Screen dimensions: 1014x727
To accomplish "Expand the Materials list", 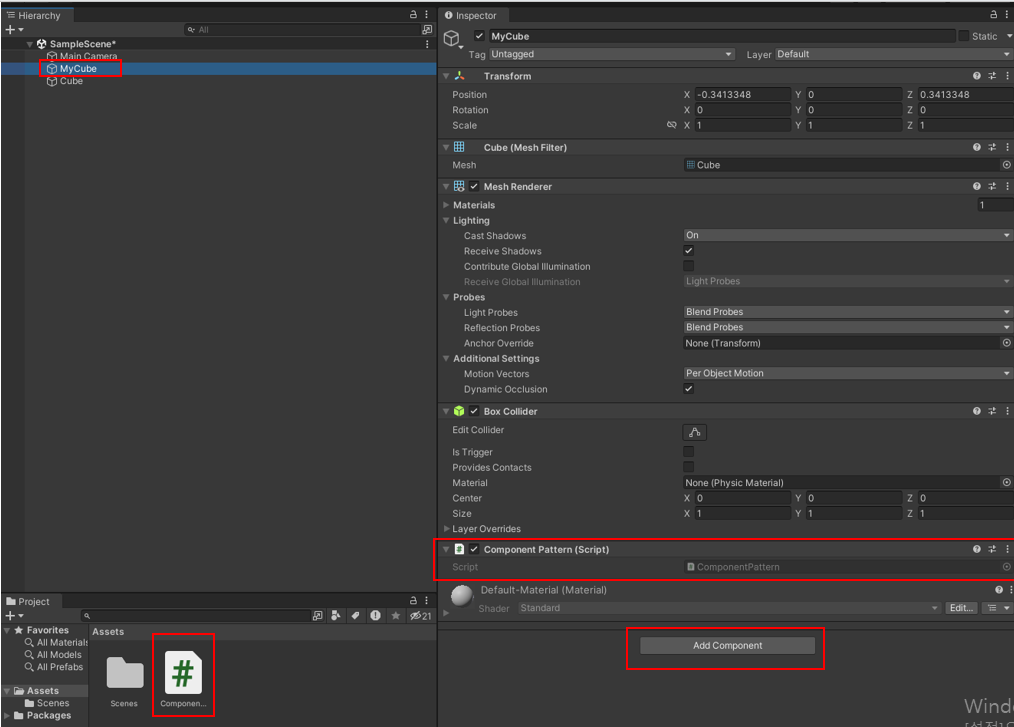I will click(446, 205).
